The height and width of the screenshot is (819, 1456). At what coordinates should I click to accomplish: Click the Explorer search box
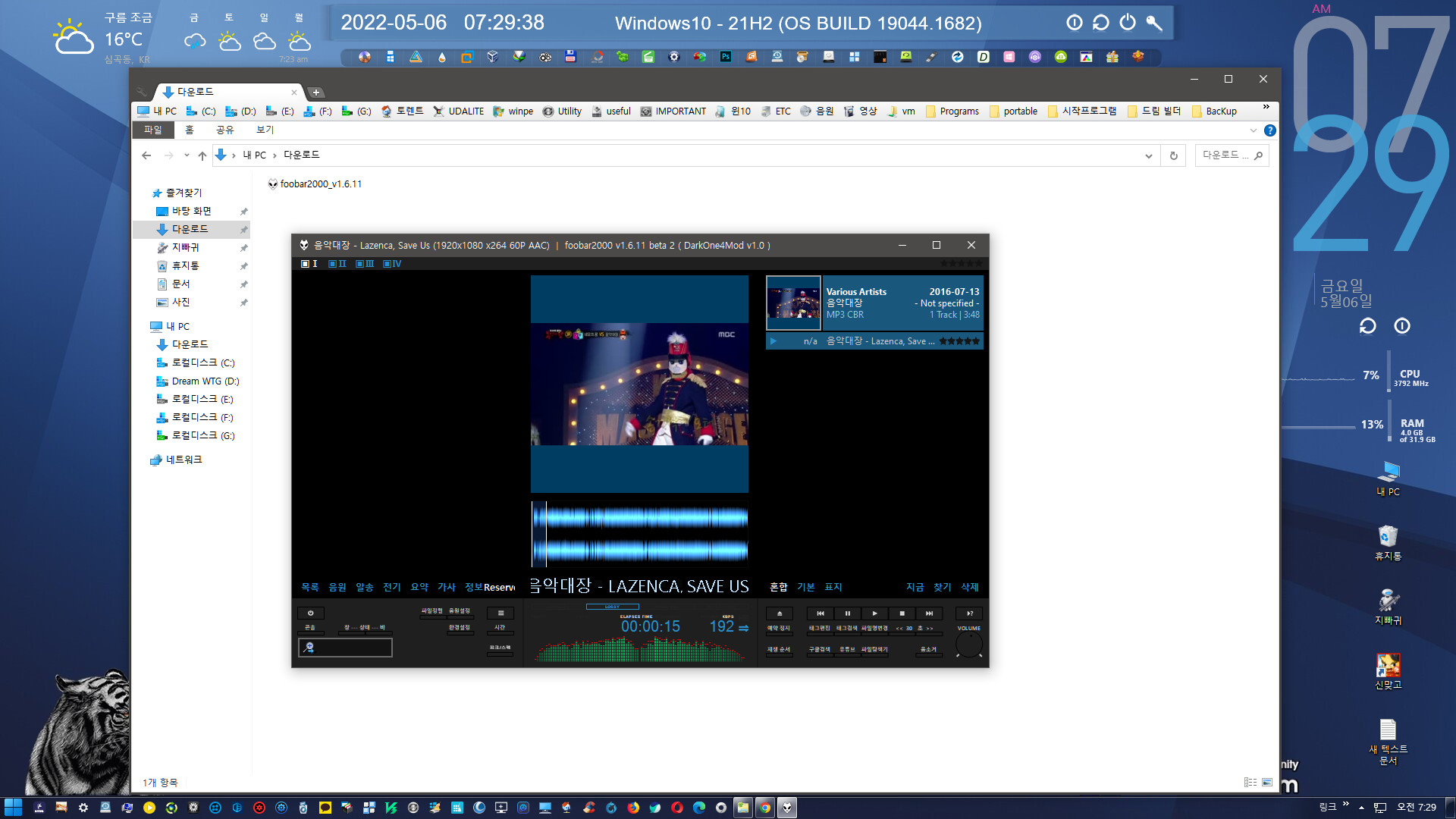tap(1232, 155)
